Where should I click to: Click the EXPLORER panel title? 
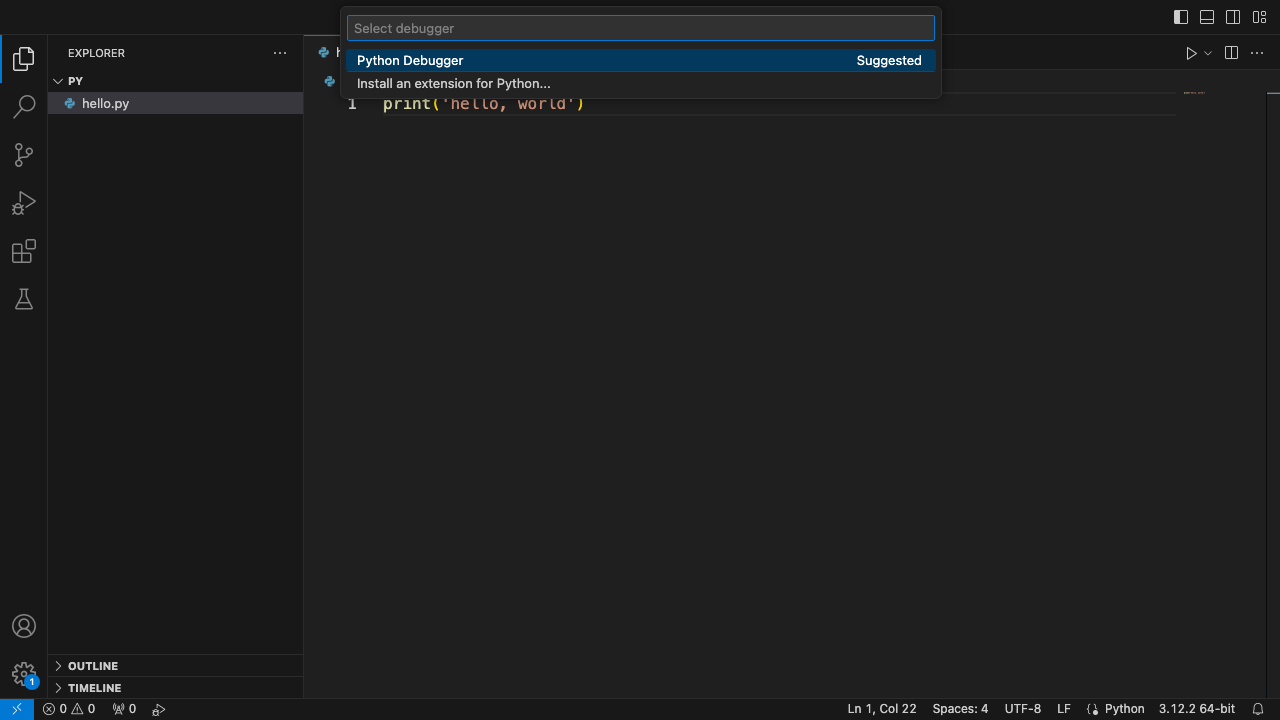tap(97, 53)
